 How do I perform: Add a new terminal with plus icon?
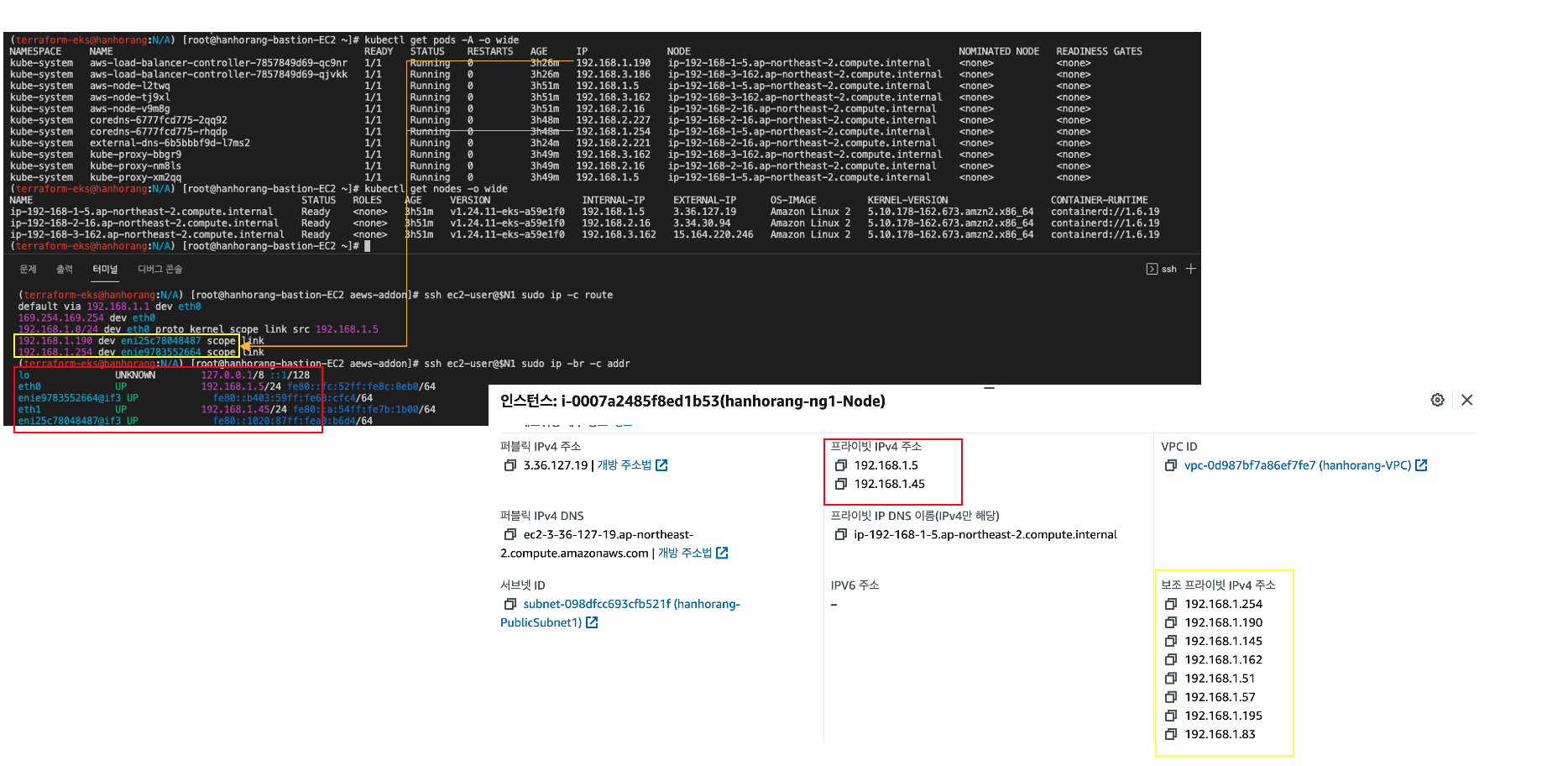point(1191,269)
